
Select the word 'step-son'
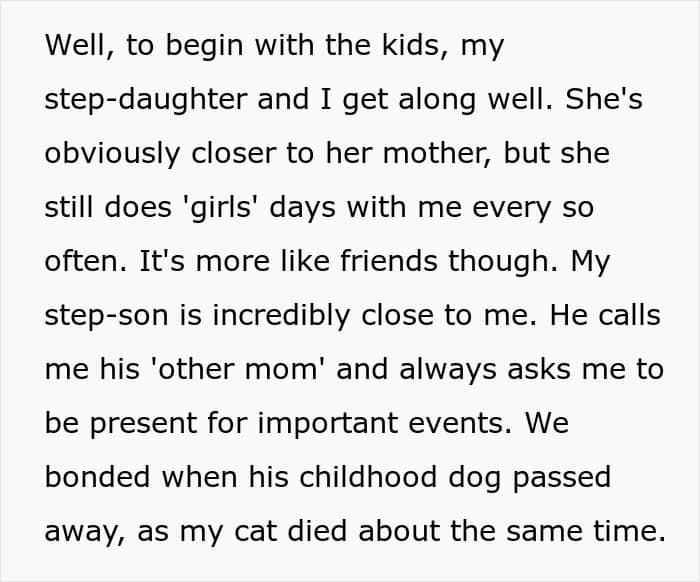107,316
